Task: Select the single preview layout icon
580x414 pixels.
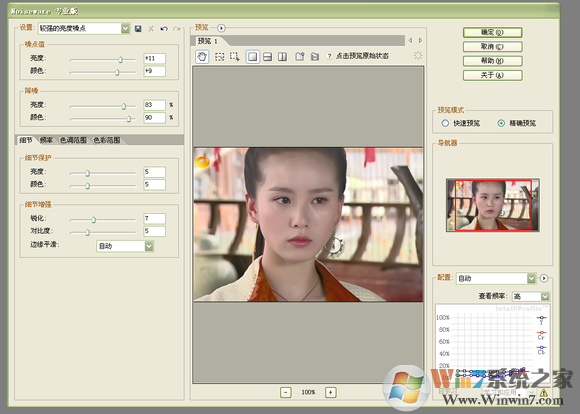Action: click(x=253, y=57)
